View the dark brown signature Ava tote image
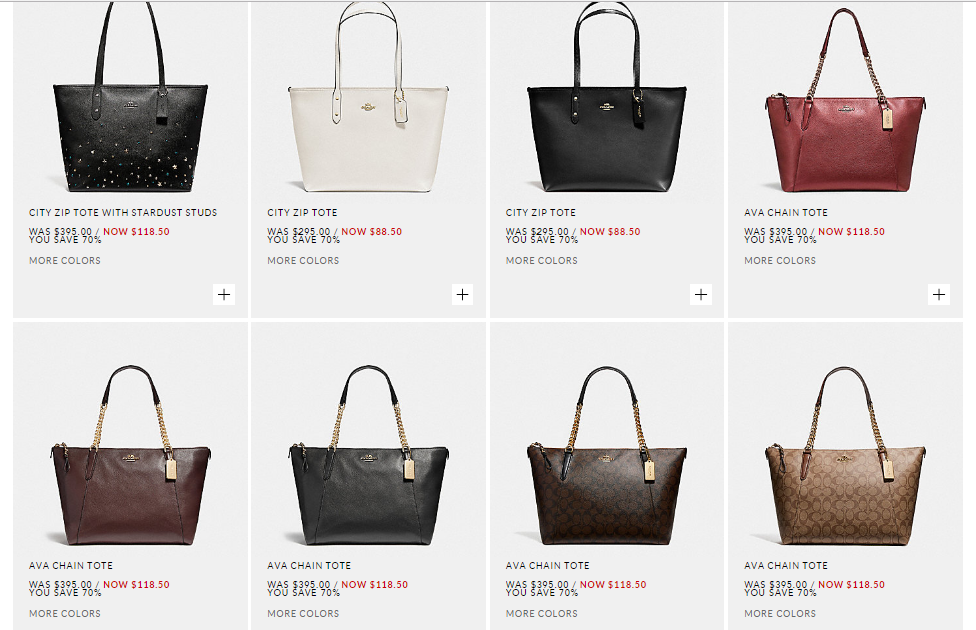 607,456
